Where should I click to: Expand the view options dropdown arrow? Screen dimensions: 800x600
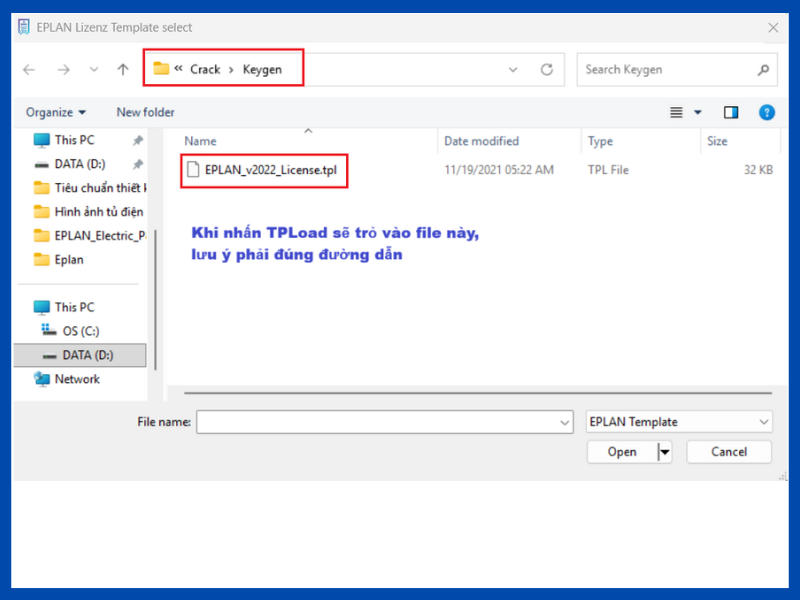coord(698,112)
